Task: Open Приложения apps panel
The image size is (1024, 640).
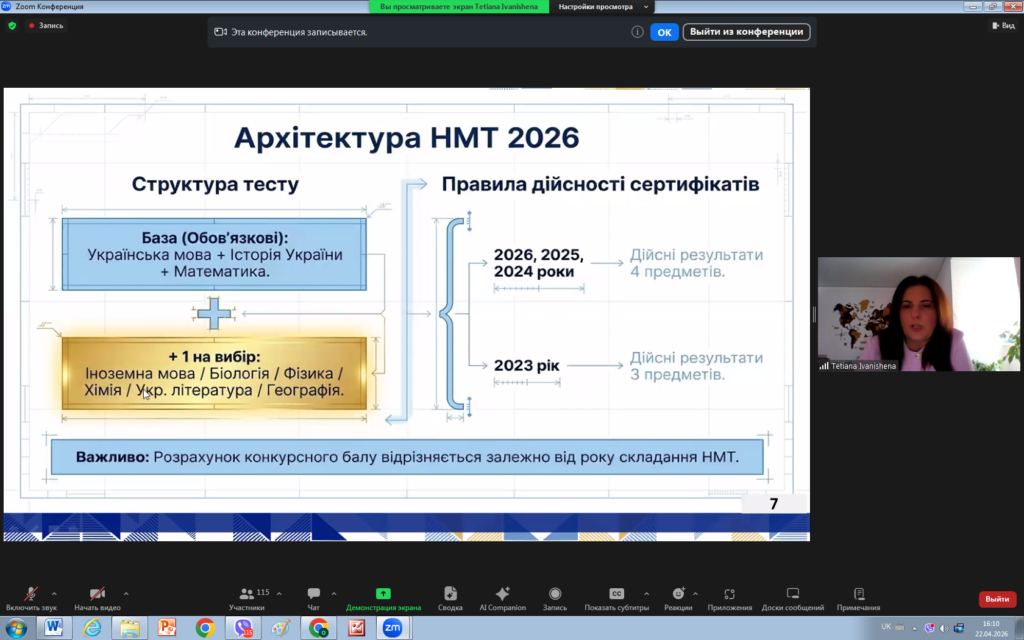Action: pos(729,595)
